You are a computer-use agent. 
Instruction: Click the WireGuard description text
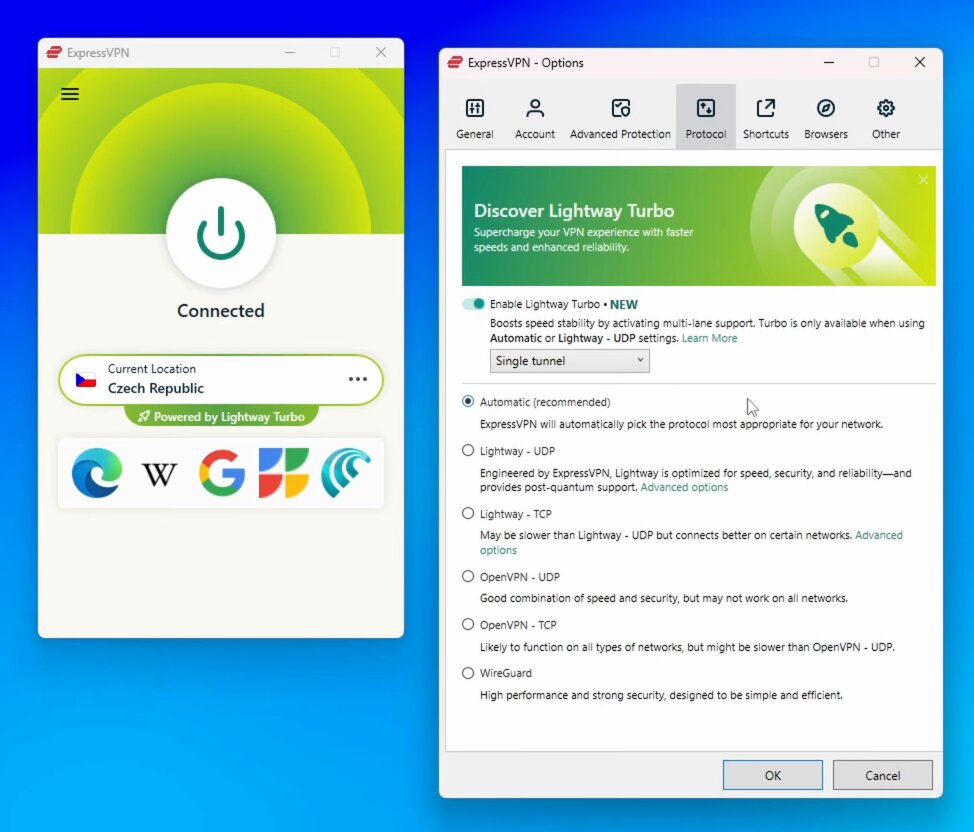(x=661, y=695)
